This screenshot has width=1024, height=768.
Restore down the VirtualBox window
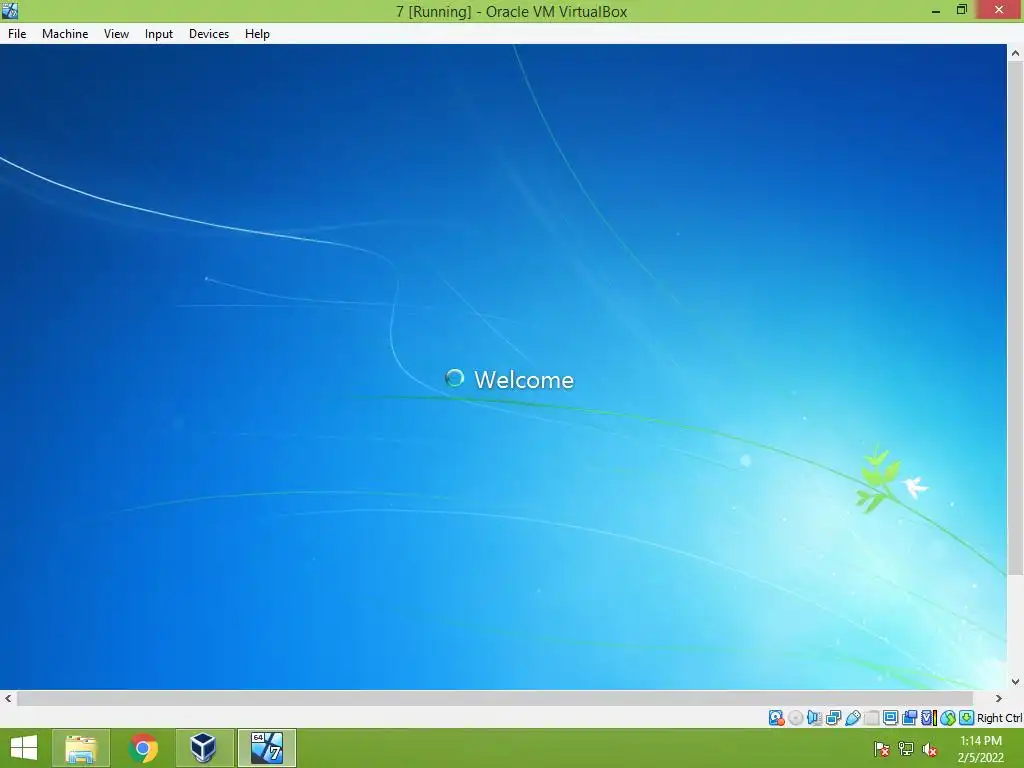click(x=961, y=10)
